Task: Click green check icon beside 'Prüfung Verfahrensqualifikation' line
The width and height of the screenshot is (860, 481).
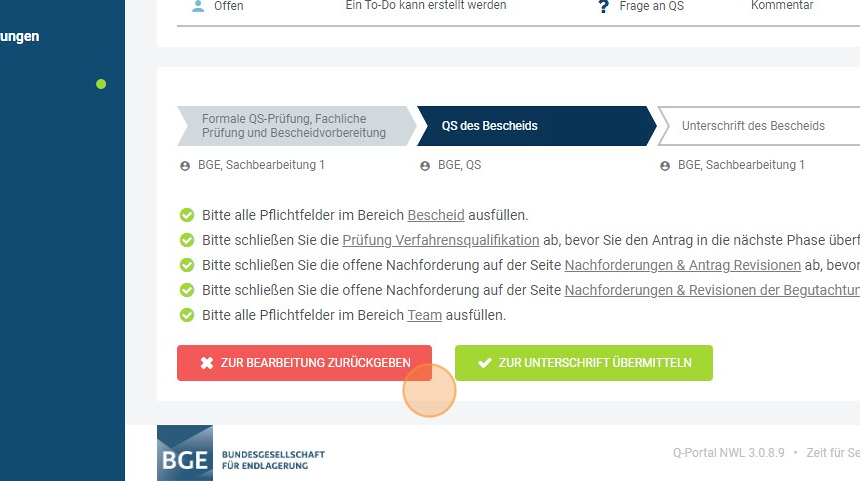Action: pyautogui.click(x=187, y=240)
